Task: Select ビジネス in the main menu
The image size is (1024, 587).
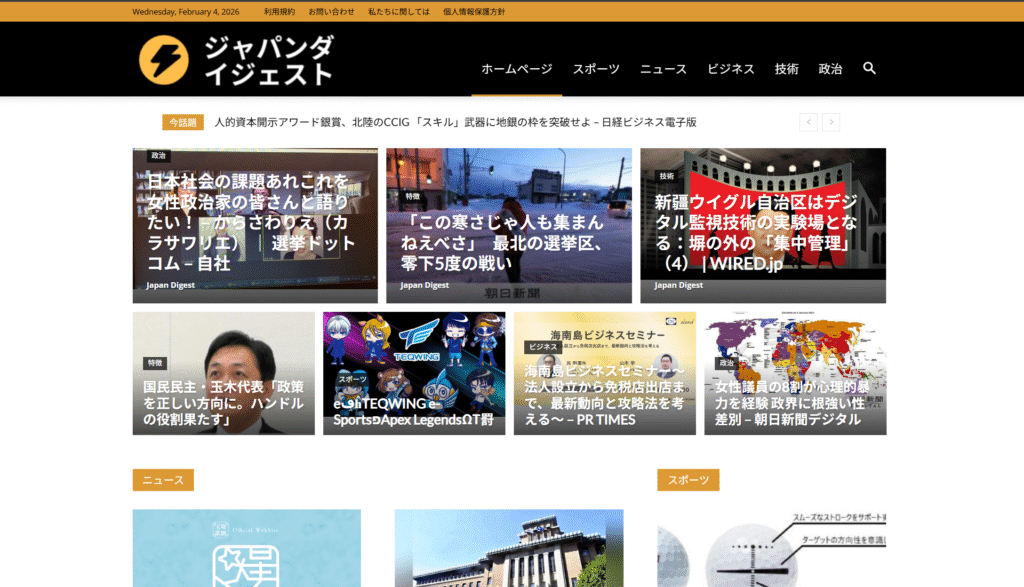Action: [x=730, y=69]
